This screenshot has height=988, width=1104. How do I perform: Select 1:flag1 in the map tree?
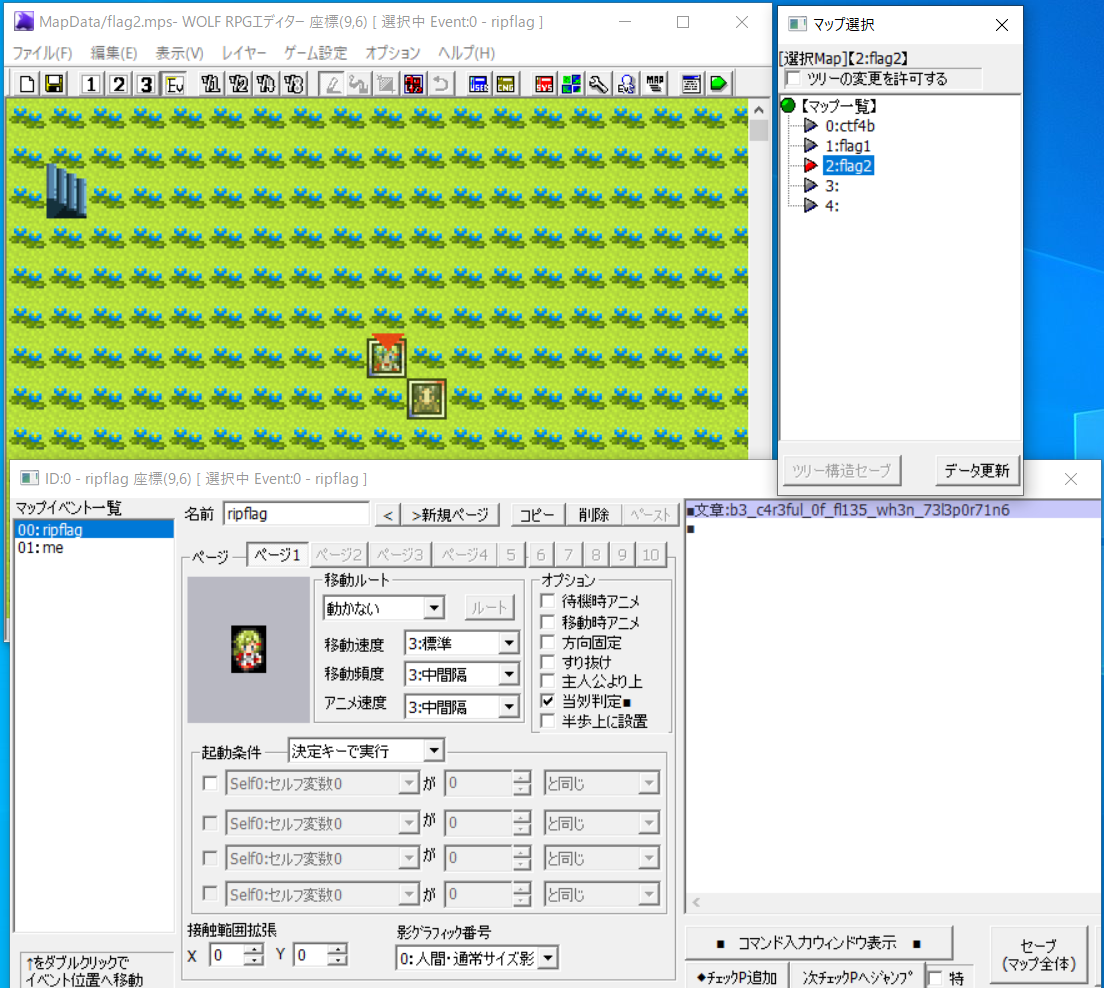847,146
